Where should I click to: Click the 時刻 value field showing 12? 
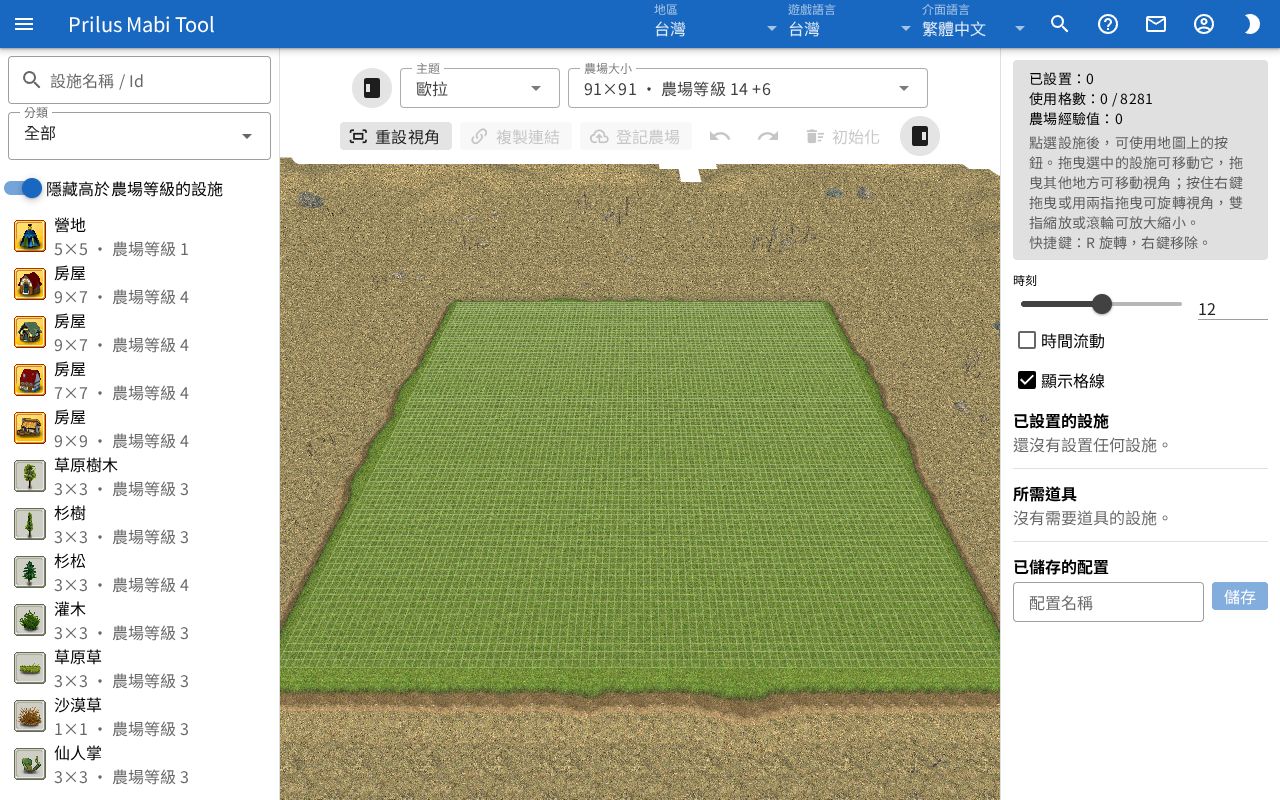point(1233,309)
